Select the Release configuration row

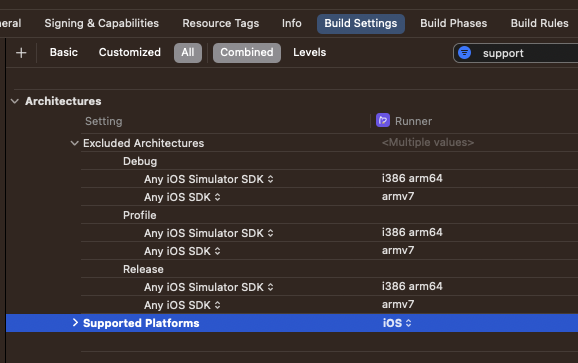[x=143, y=269]
